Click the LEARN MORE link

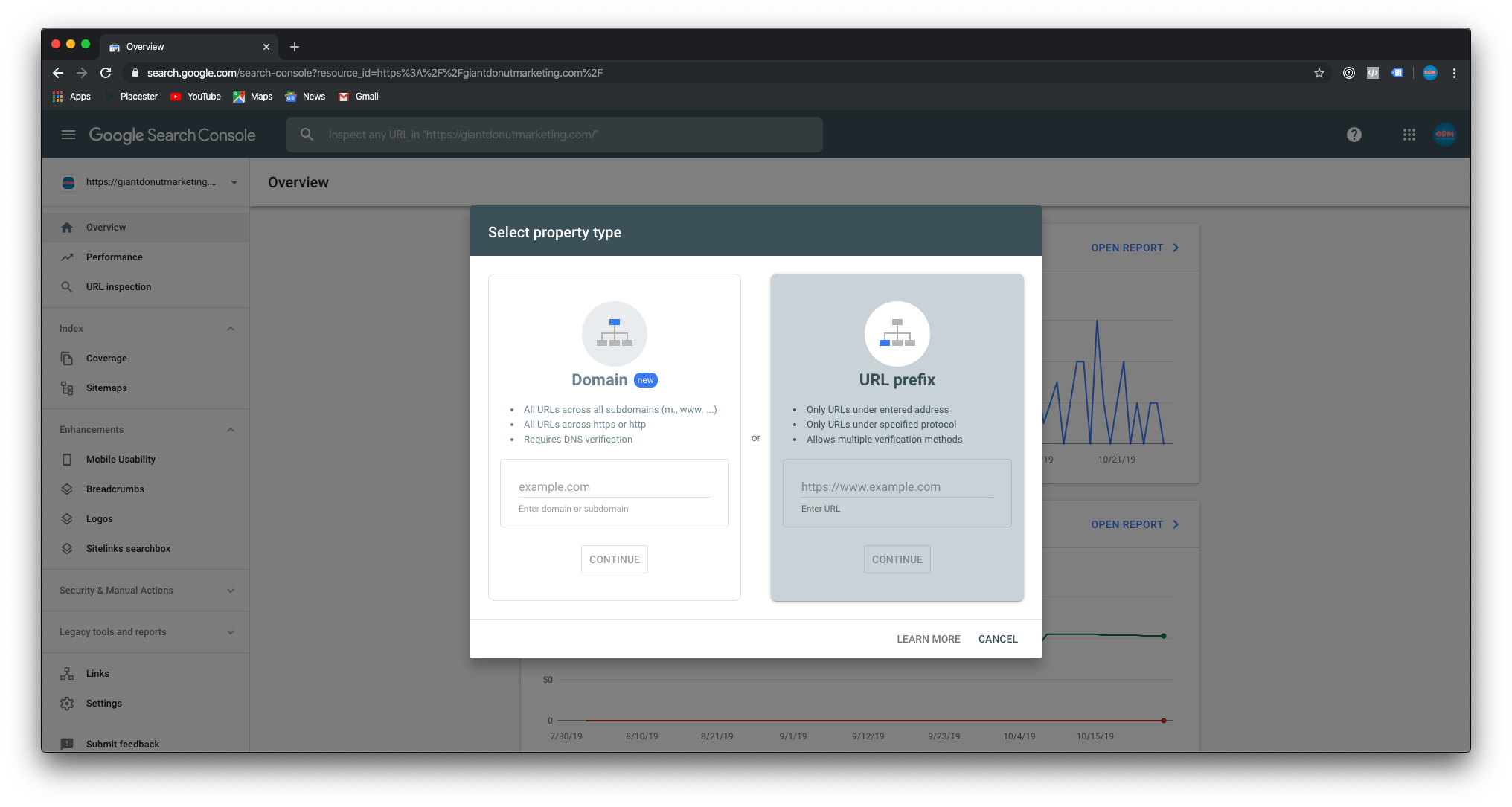928,639
